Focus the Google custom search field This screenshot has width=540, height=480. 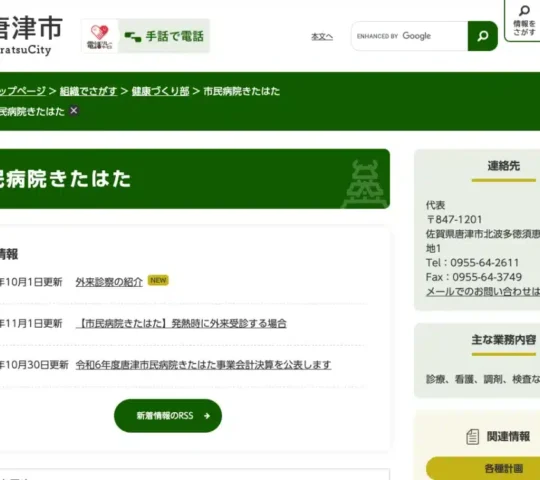tap(409, 36)
